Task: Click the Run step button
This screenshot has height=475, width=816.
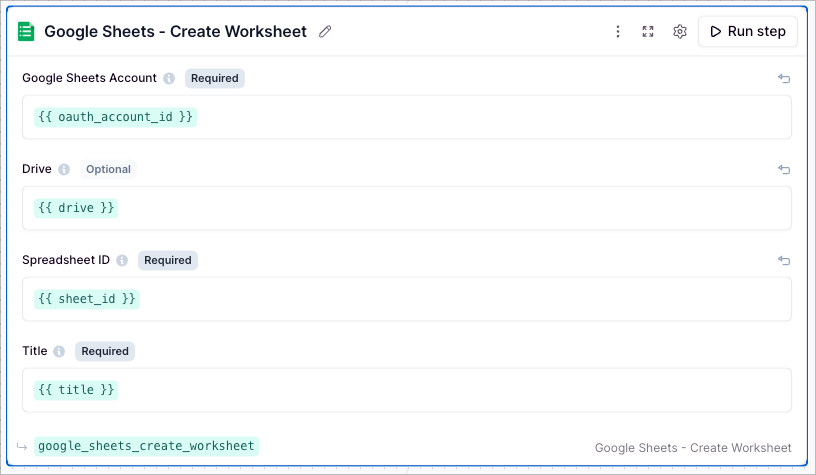Action: click(748, 32)
